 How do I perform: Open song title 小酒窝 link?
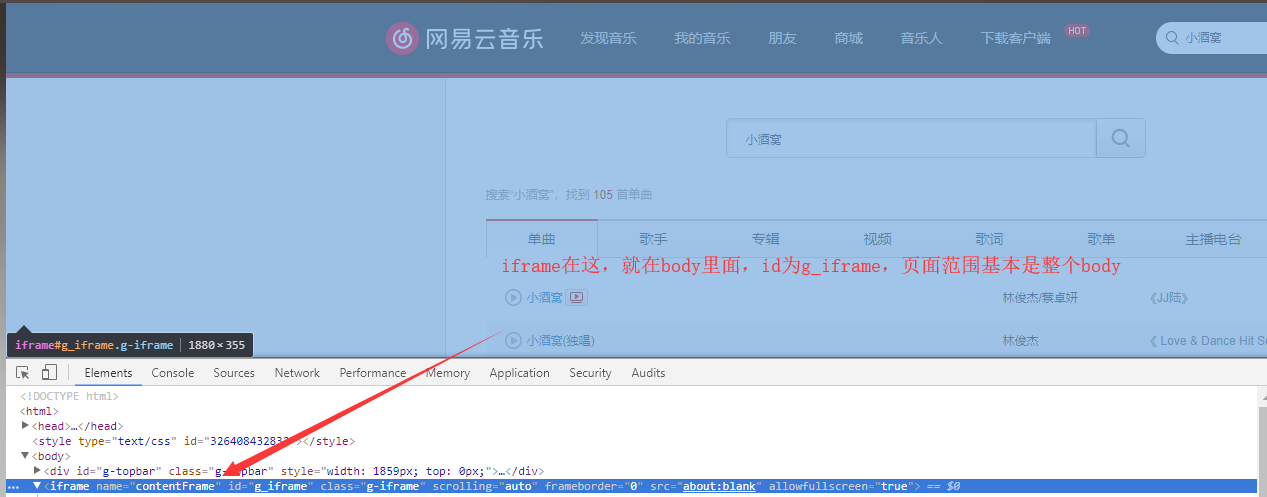(545, 297)
